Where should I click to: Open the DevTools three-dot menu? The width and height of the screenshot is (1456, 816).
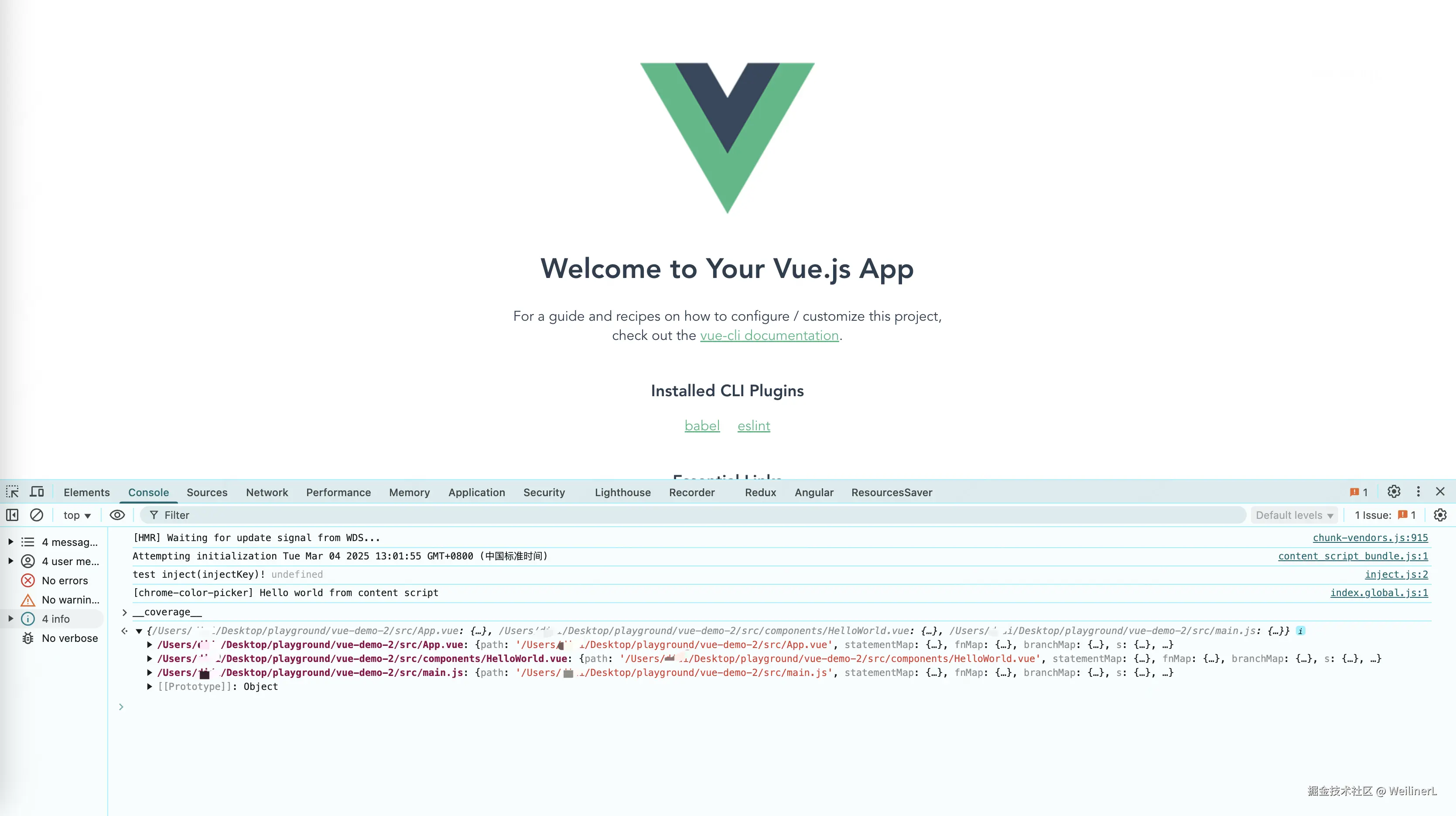coord(1418,491)
